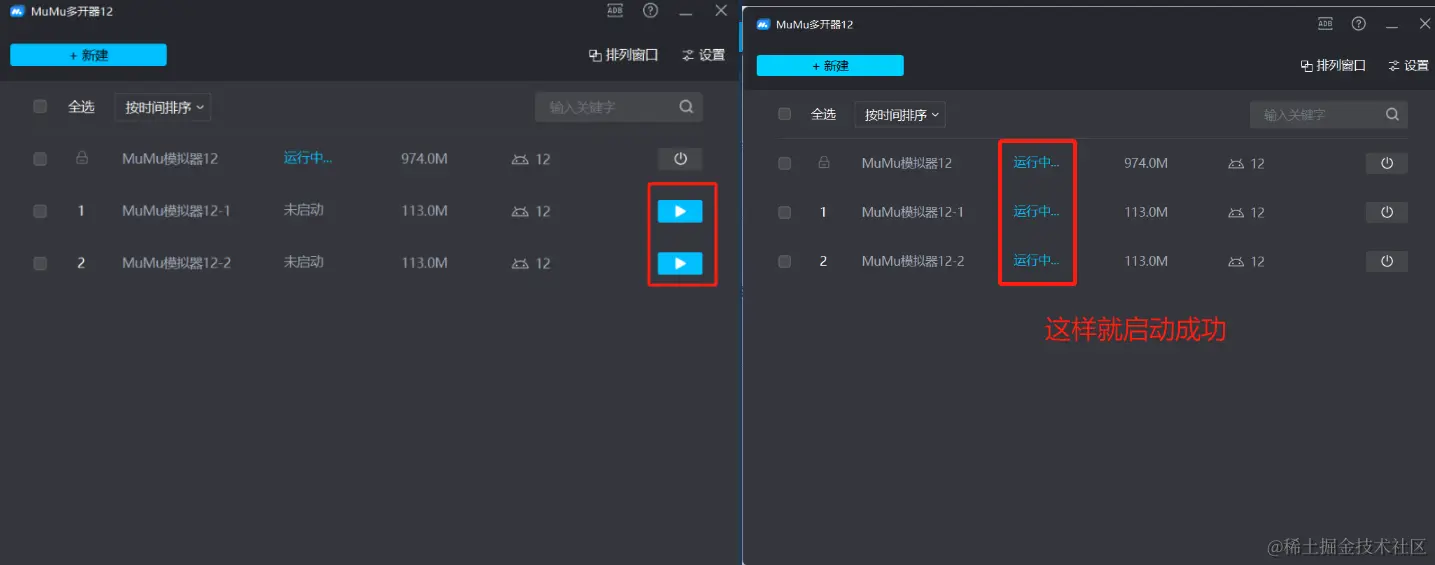Image resolution: width=1435 pixels, height=565 pixels.
Task: Click + 新建 button in left window
Action: click(88, 55)
